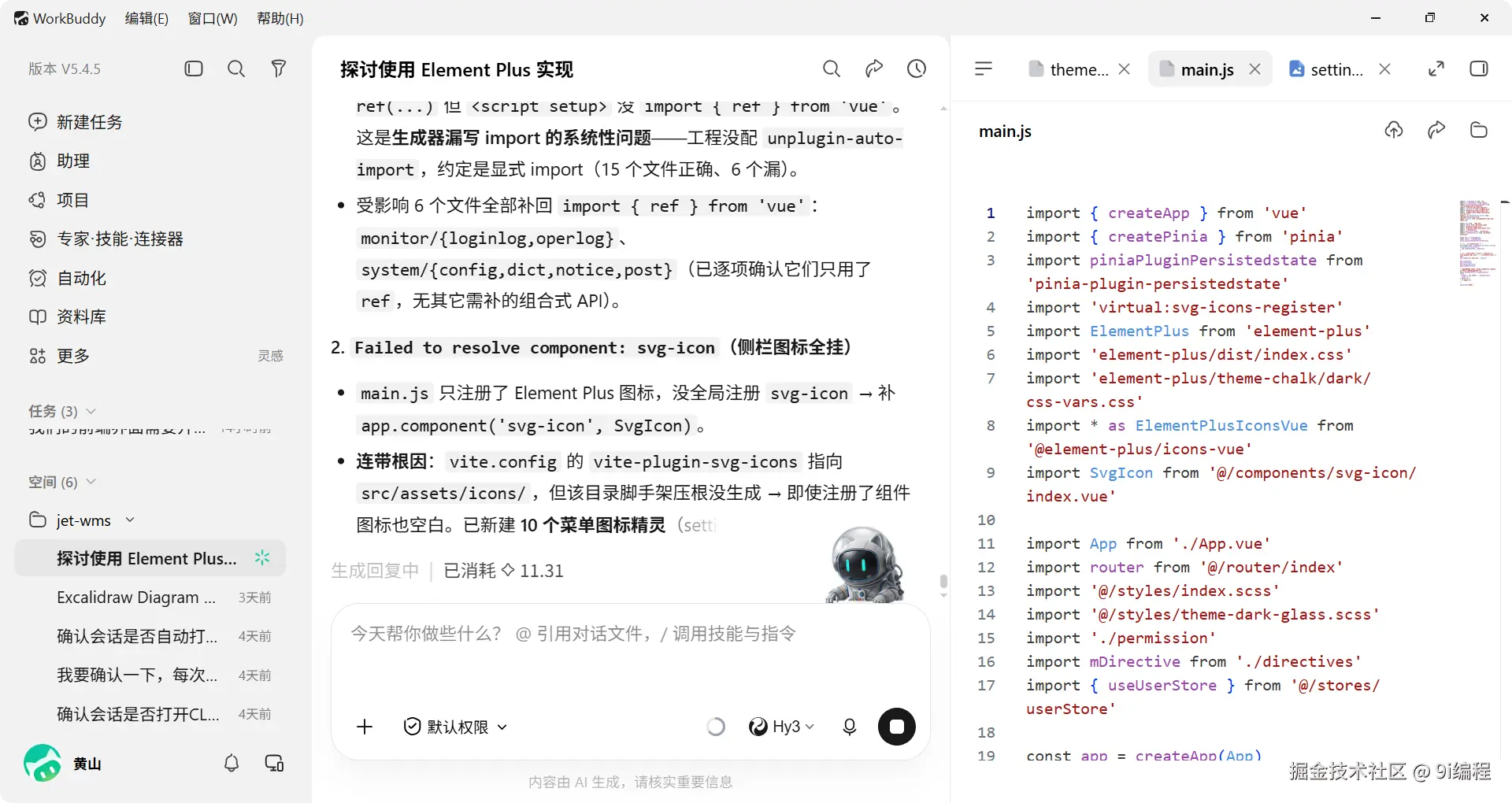
Task: Open 专家·技能·连接器 section
Action: 106,239
